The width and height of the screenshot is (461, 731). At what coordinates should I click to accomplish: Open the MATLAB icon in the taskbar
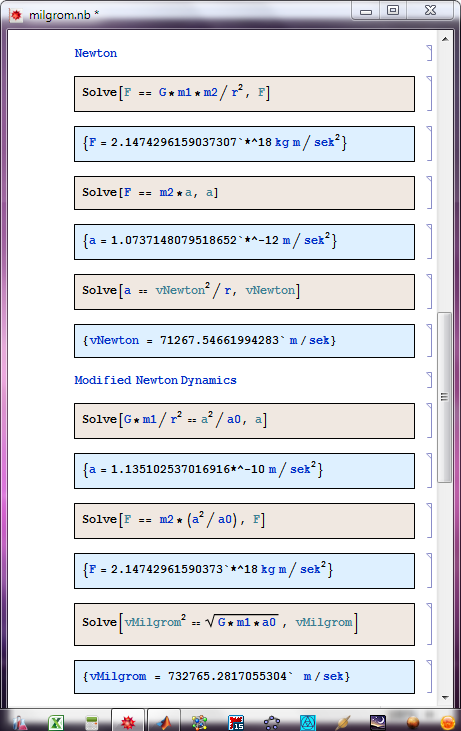(164, 722)
